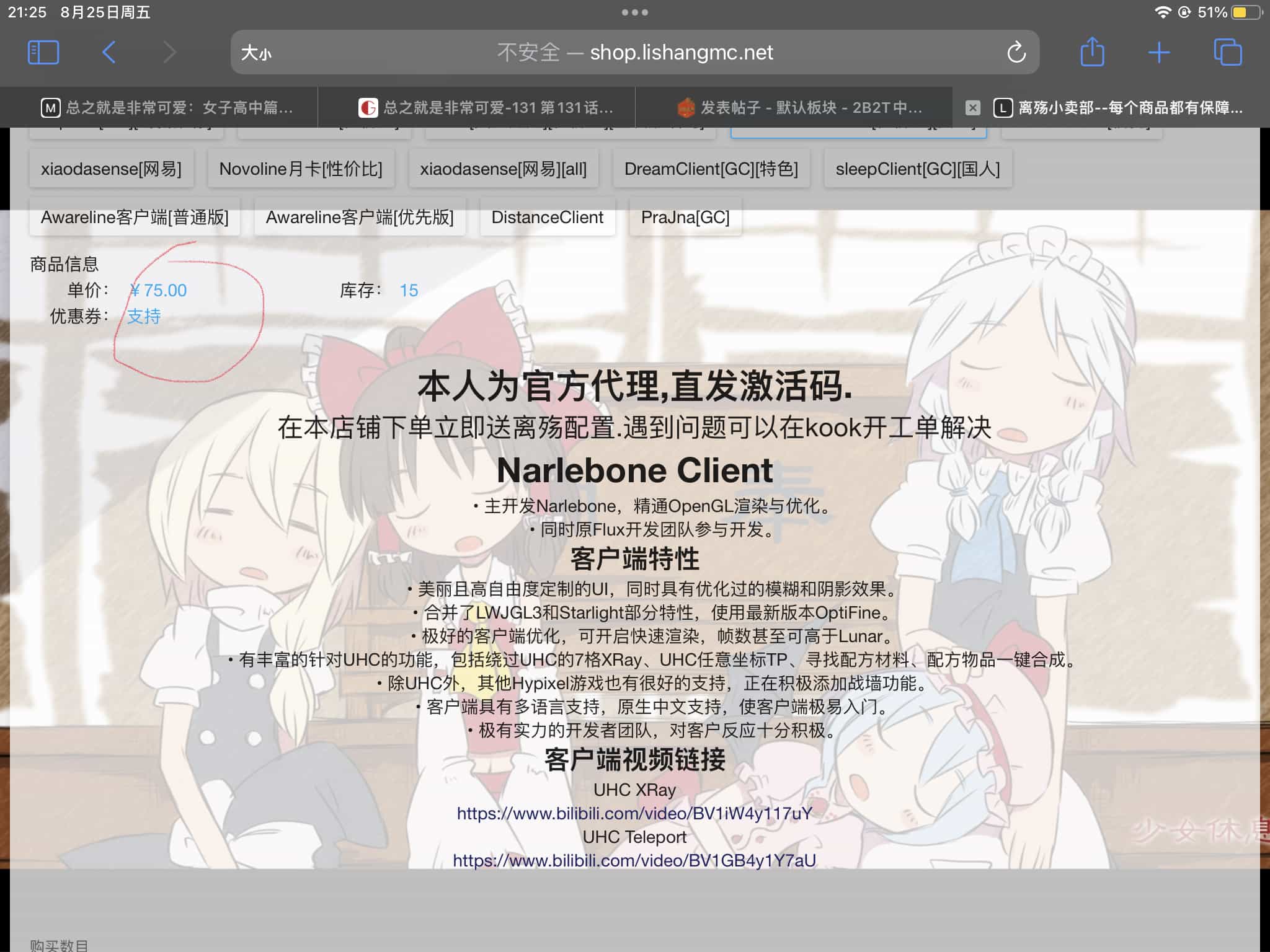Choose product xiaodasense[网易][all]
Image resolution: width=1270 pixels, height=952 pixels.
point(503,169)
